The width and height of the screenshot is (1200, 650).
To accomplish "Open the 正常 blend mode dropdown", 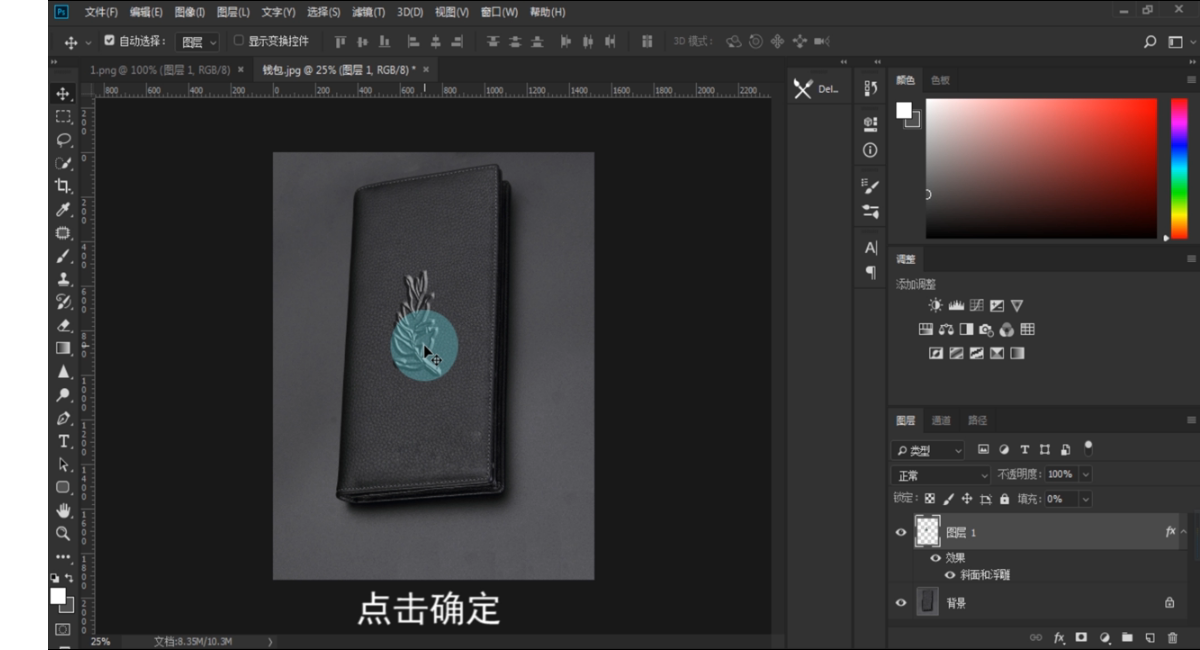I will pos(940,475).
